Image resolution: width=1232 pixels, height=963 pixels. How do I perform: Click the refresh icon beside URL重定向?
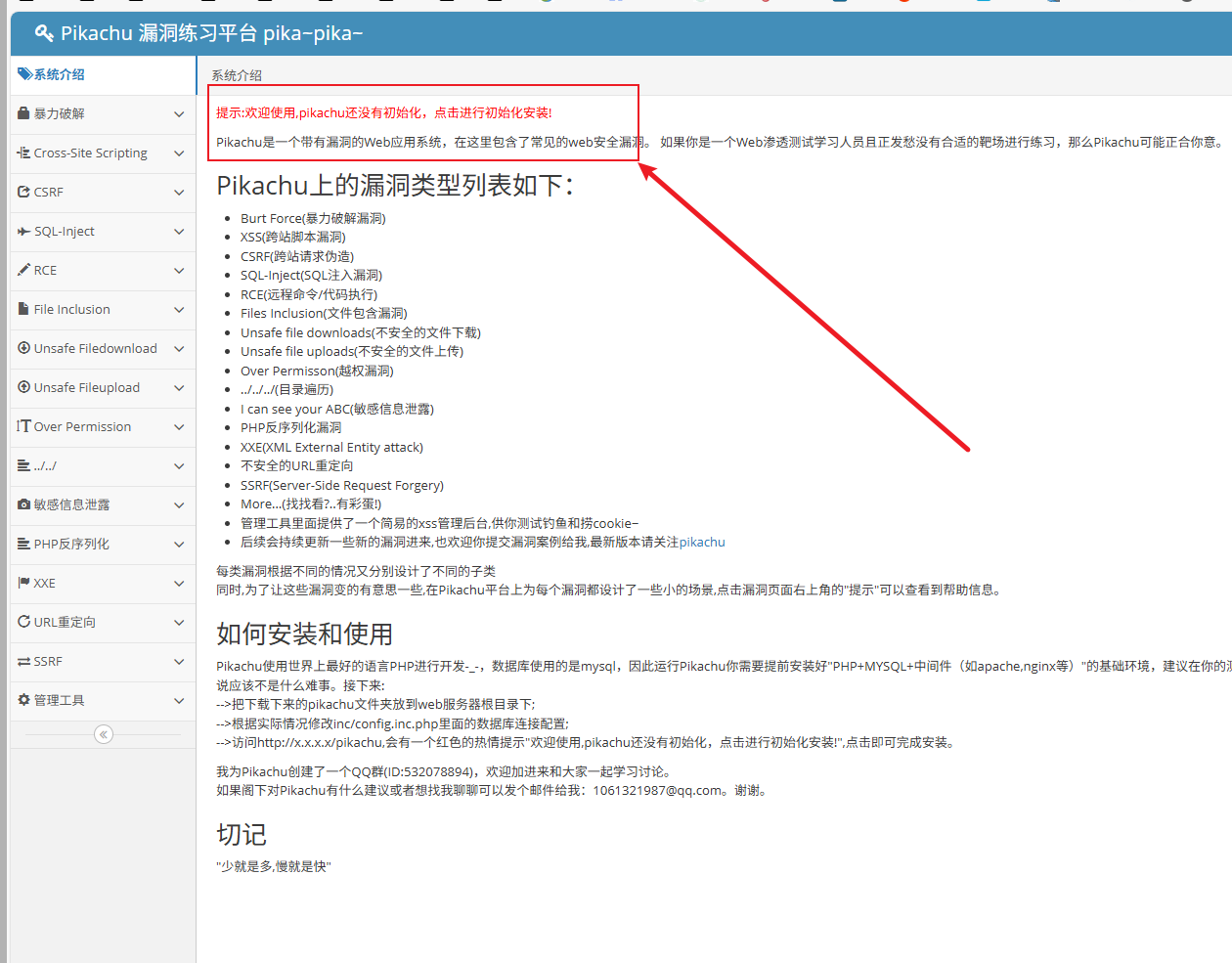pyautogui.click(x=24, y=622)
